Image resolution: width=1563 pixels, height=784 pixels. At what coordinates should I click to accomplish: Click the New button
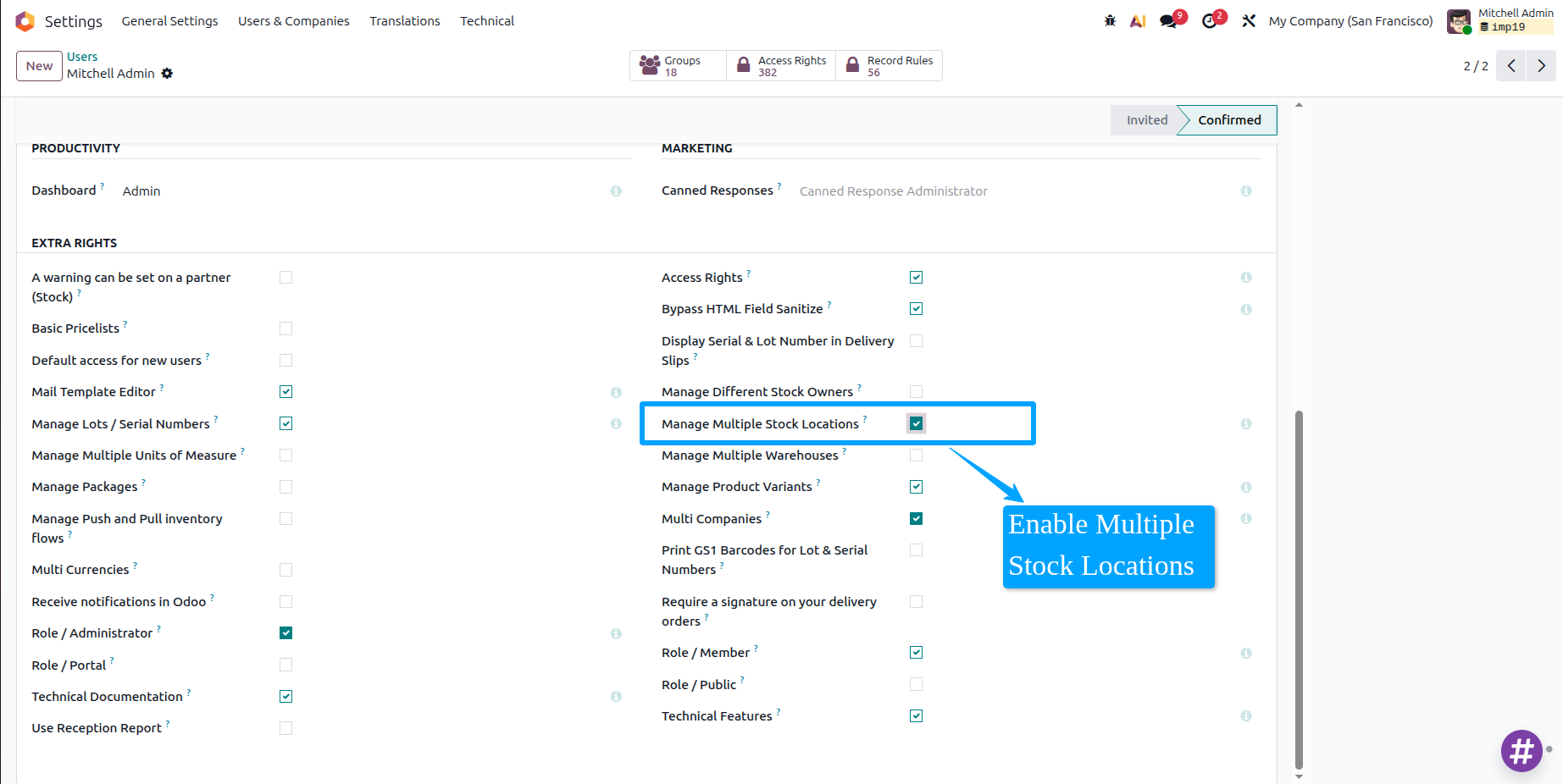[x=39, y=66]
